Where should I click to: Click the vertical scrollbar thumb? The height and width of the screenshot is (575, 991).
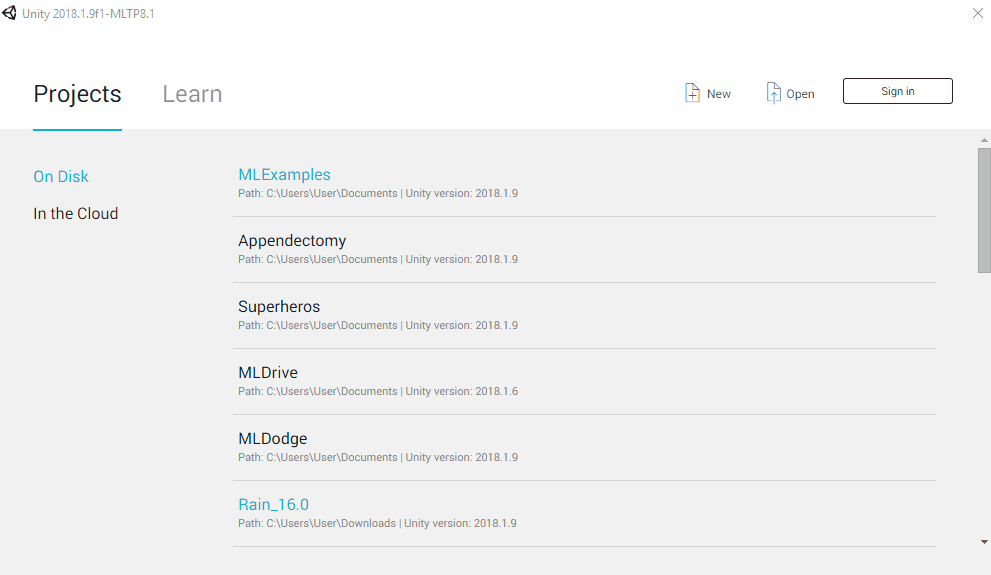(x=984, y=210)
